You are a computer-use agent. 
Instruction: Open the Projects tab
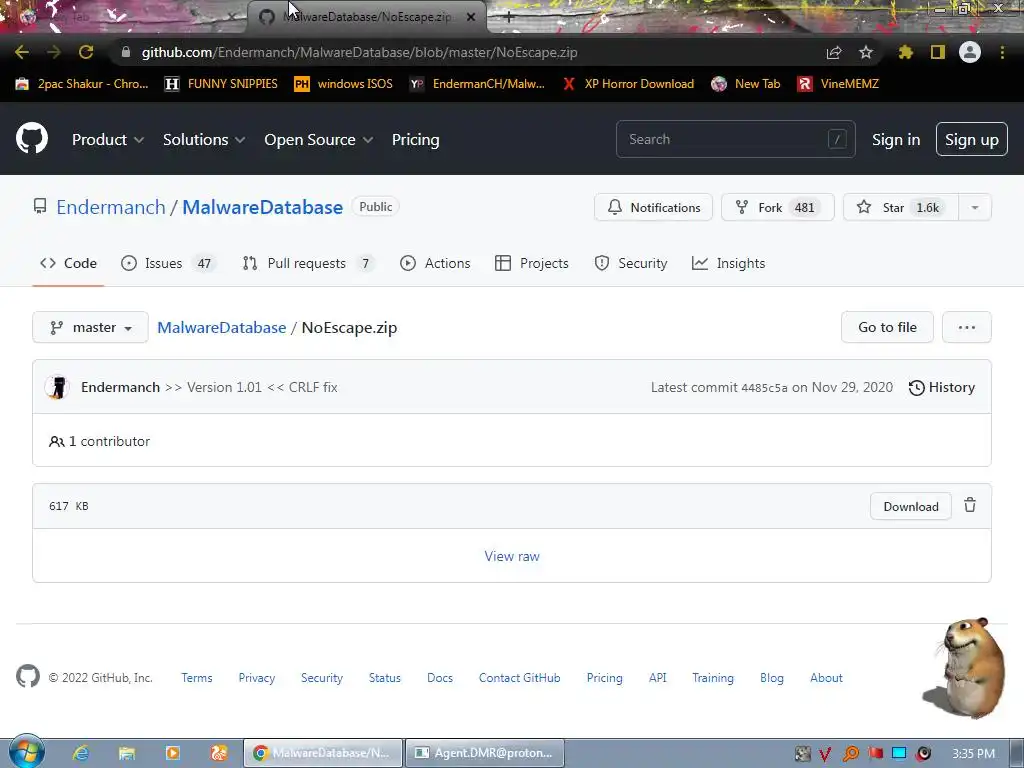pos(532,263)
